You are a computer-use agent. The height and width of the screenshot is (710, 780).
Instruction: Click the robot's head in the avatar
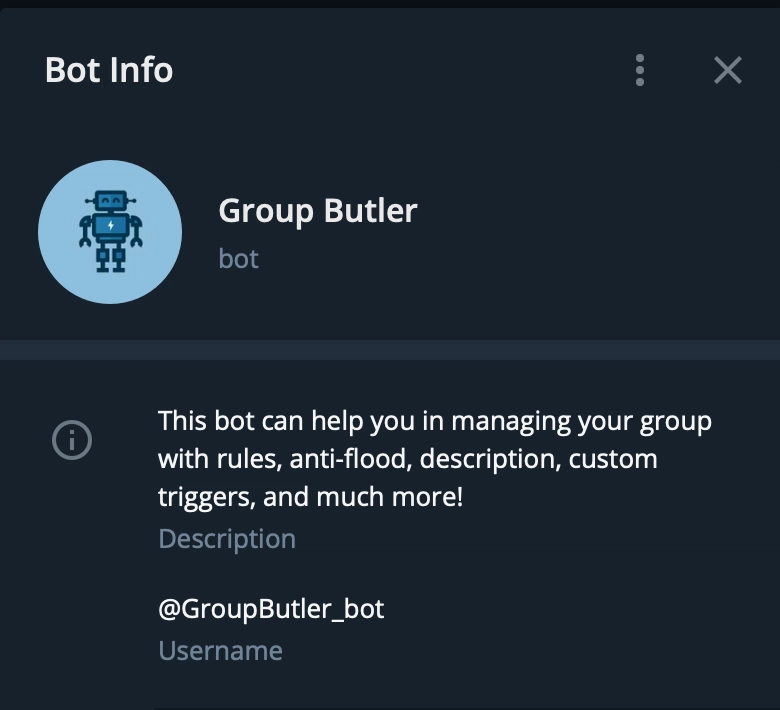(x=110, y=201)
